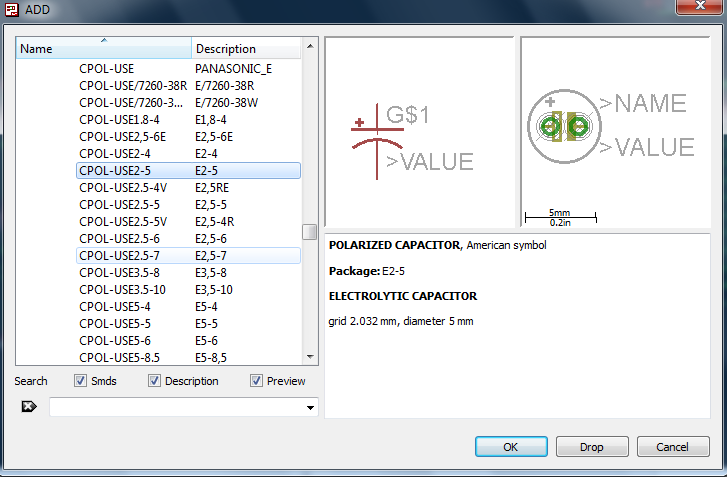The width and height of the screenshot is (727, 477).
Task: Click the EAGLE app icon in title bar
Action: tap(12, 9)
